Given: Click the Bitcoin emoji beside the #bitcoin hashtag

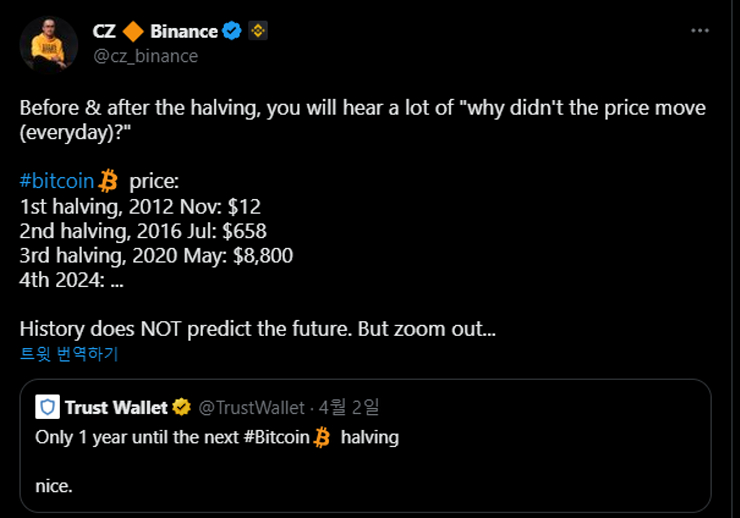Looking at the screenshot, I should click(108, 181).
